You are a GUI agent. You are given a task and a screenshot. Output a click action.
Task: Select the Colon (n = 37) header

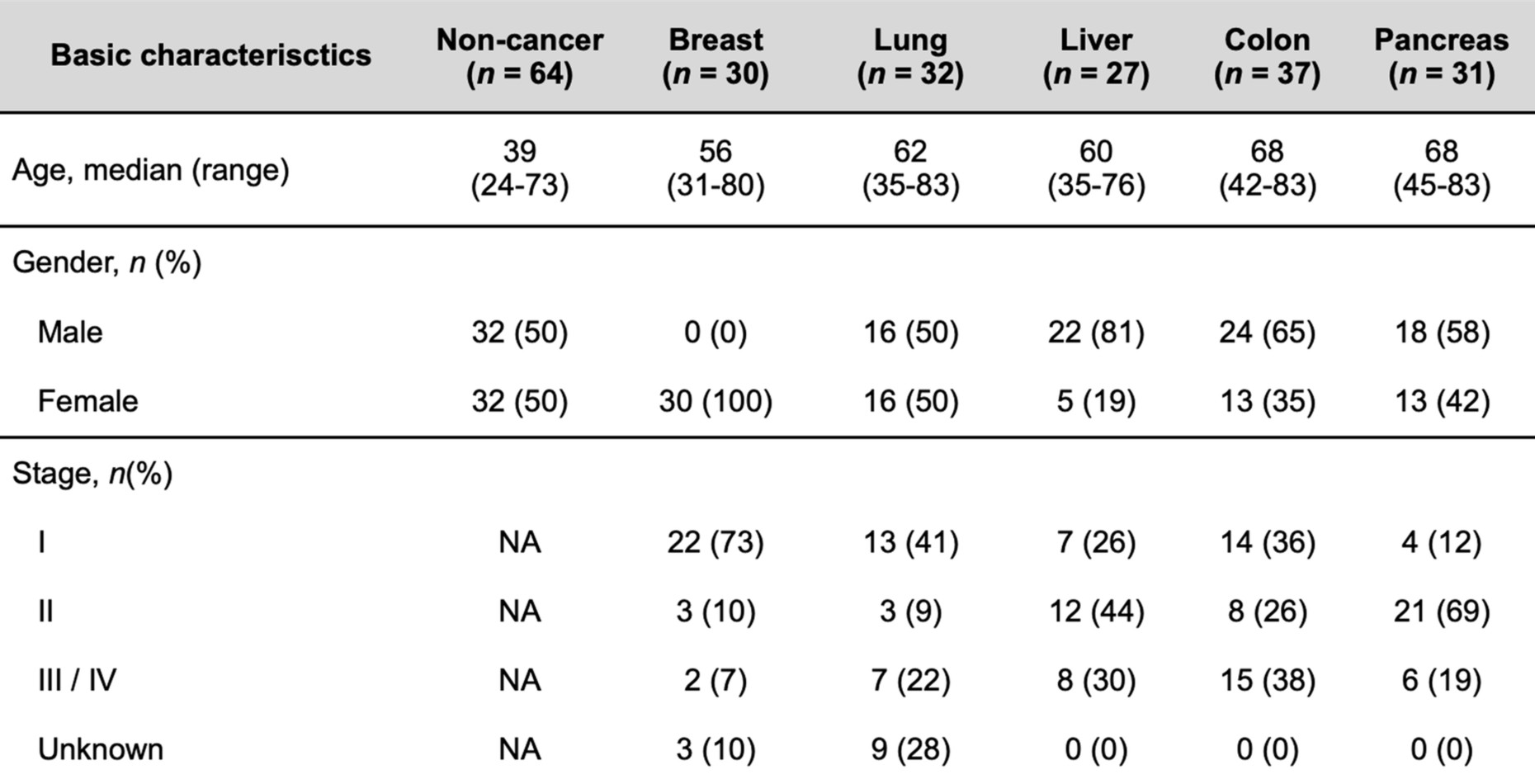(x=1267, y=56)
